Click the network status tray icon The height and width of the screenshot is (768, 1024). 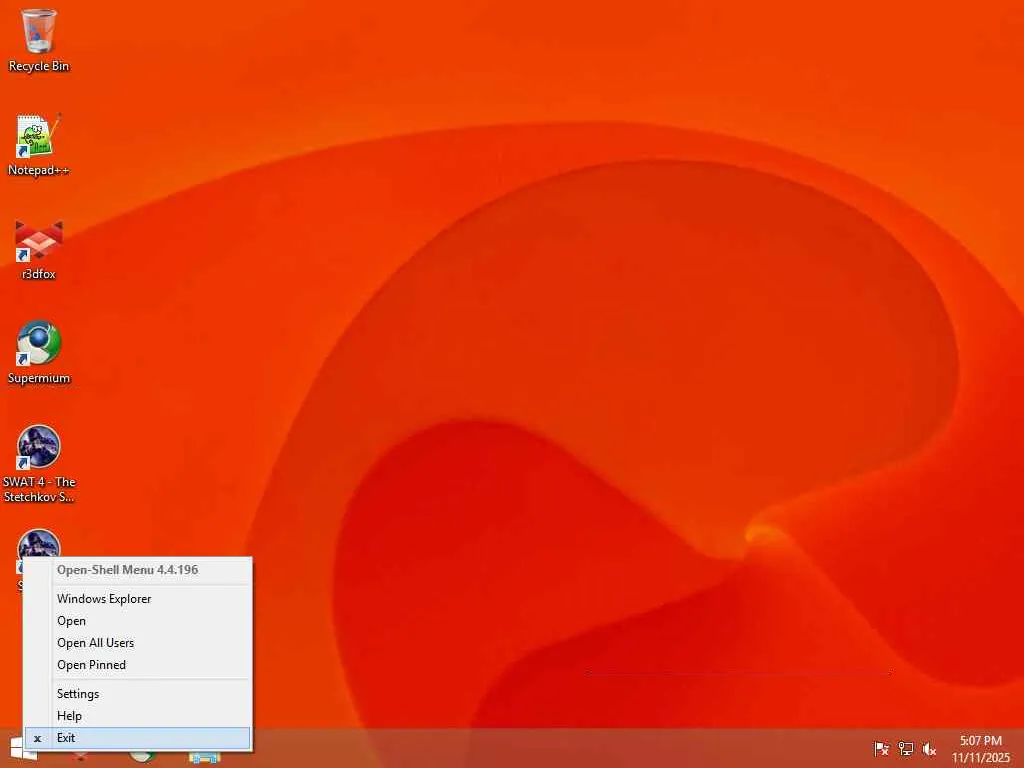(x=905, y=748)
